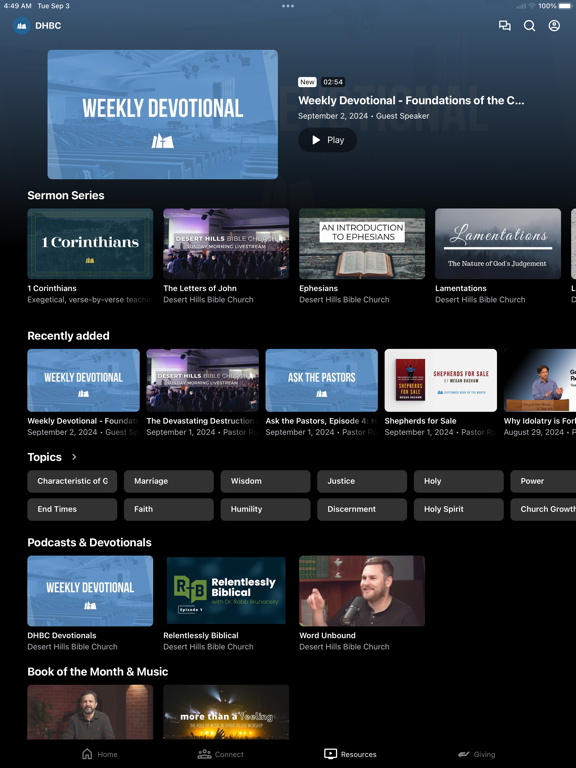The height and width of the screenshot is (768, 576).
Task: Select the End Times topic
Action: [x=72, y=509]
